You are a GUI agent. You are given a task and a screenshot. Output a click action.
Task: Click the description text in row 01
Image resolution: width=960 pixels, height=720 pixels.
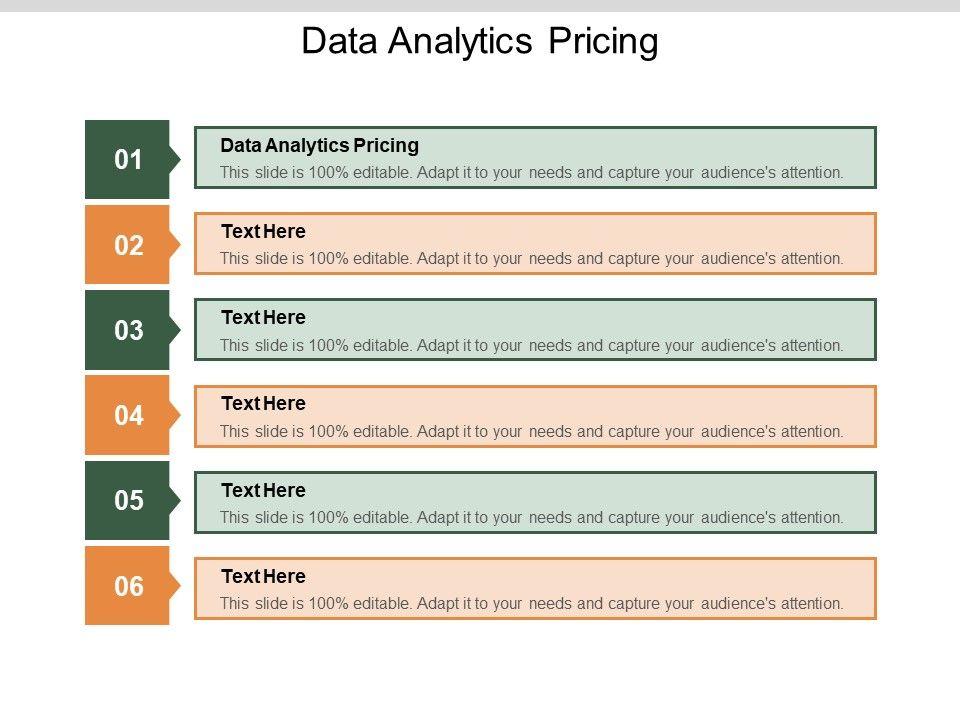tap(531, 172)
